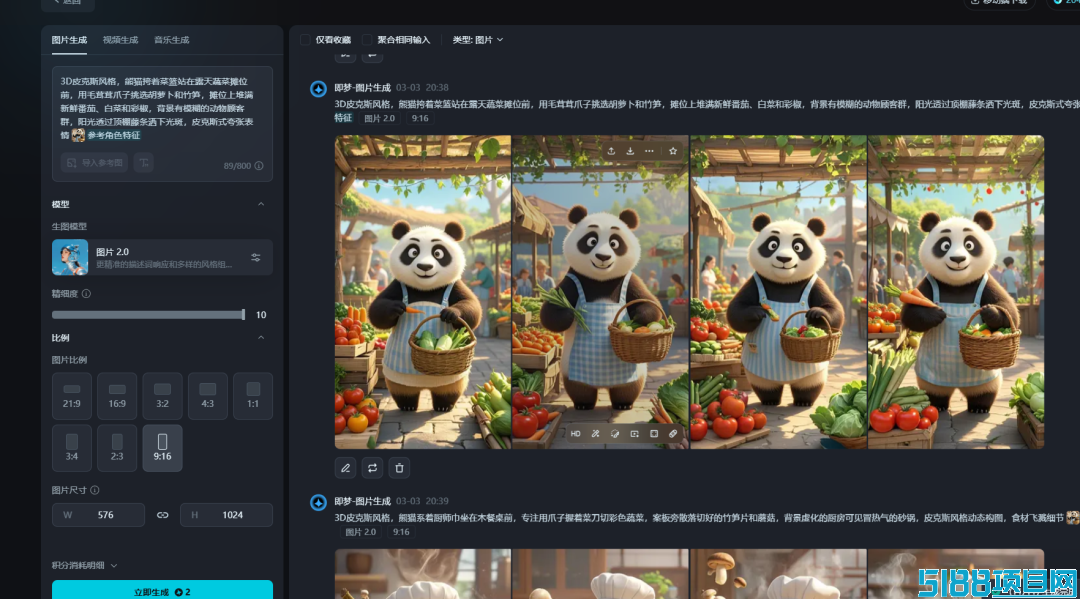This screenshot has width=1080, height=599.
Task: Click the panda reference thumbnail in the prompt
Action: [x=79, y=136]
